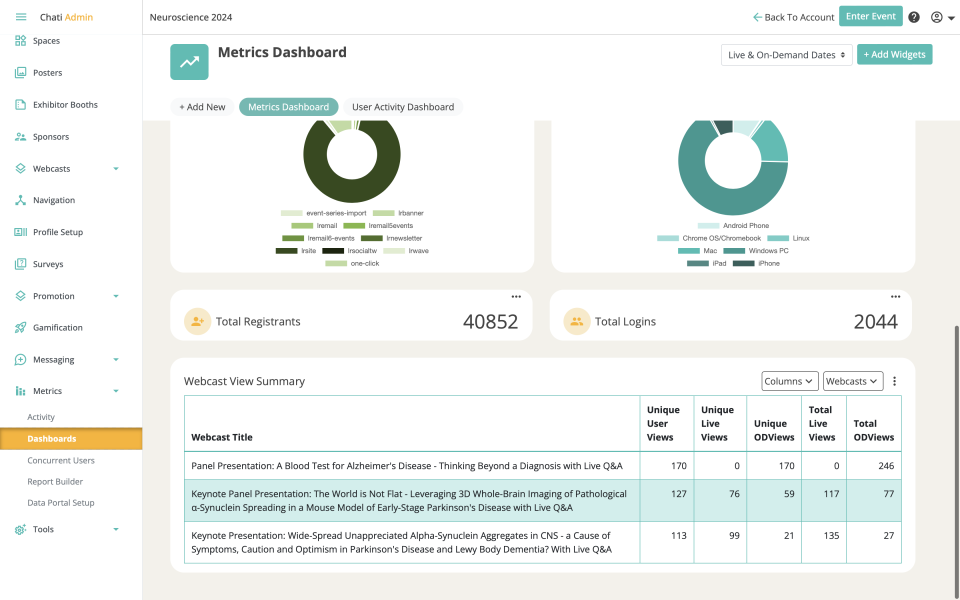
Task: Toggle the iPhone legend swatch
Action: (x=744, y=263)
